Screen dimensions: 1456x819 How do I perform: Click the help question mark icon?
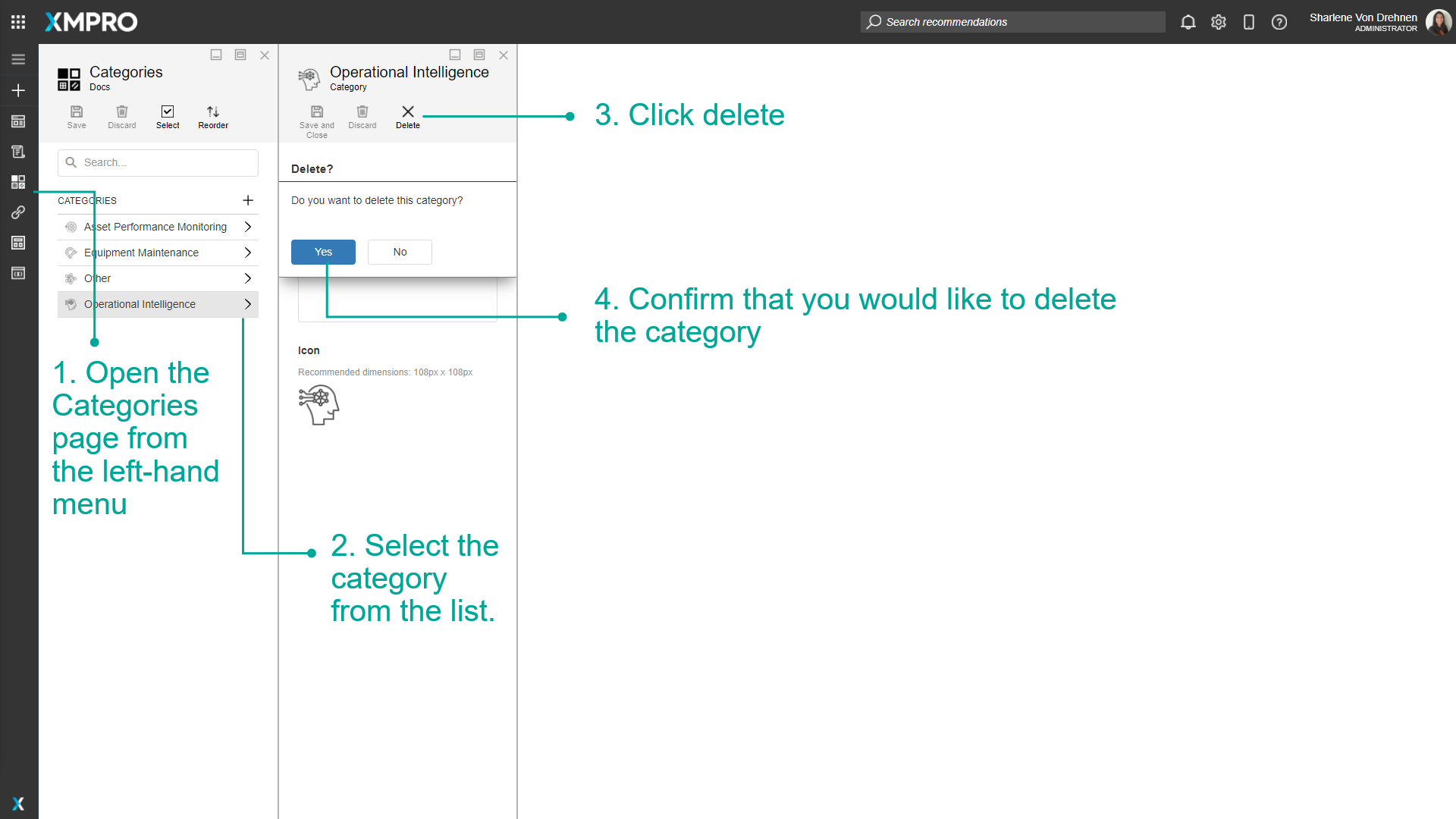pyautogui.click(x=1279, y=22)
